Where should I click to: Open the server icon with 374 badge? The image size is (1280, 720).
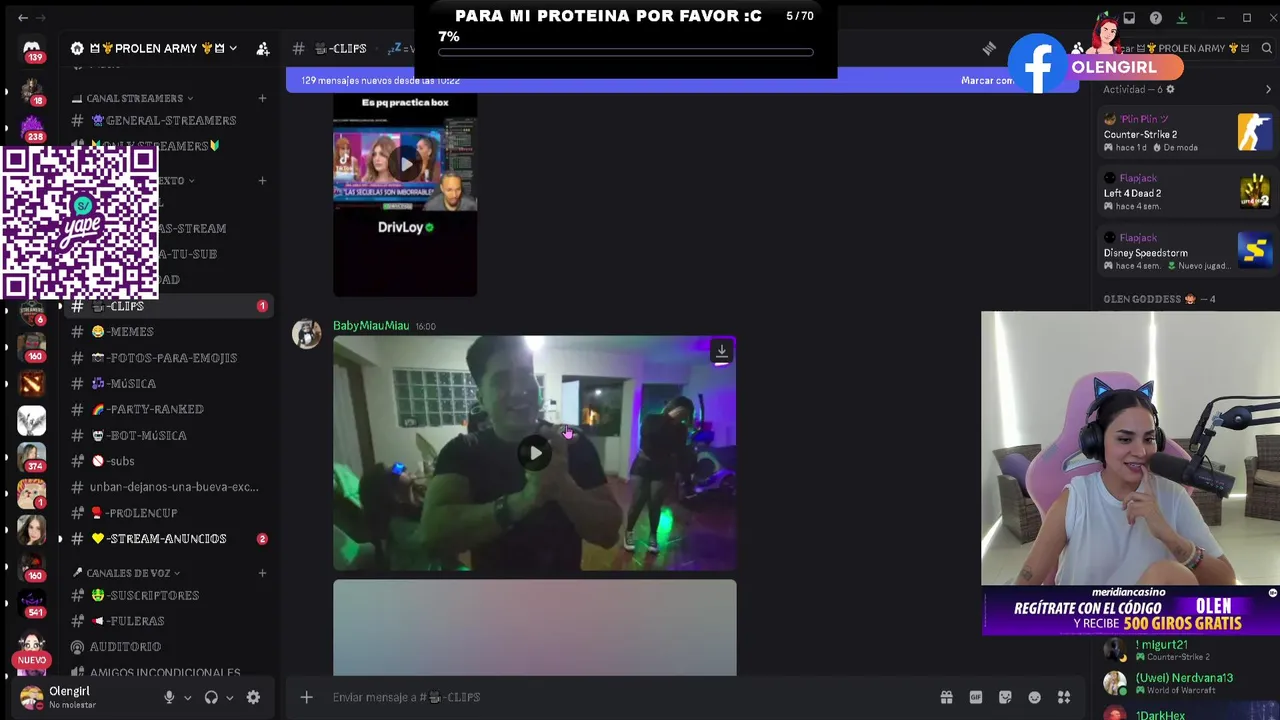click(32, 458)
